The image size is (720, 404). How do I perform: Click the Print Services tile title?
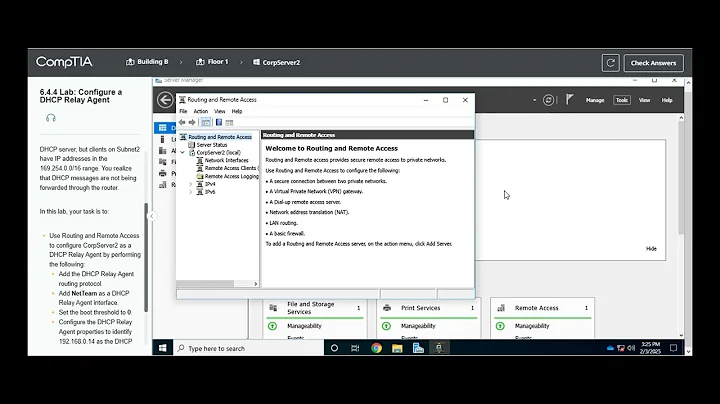click(x=420, y=308)
